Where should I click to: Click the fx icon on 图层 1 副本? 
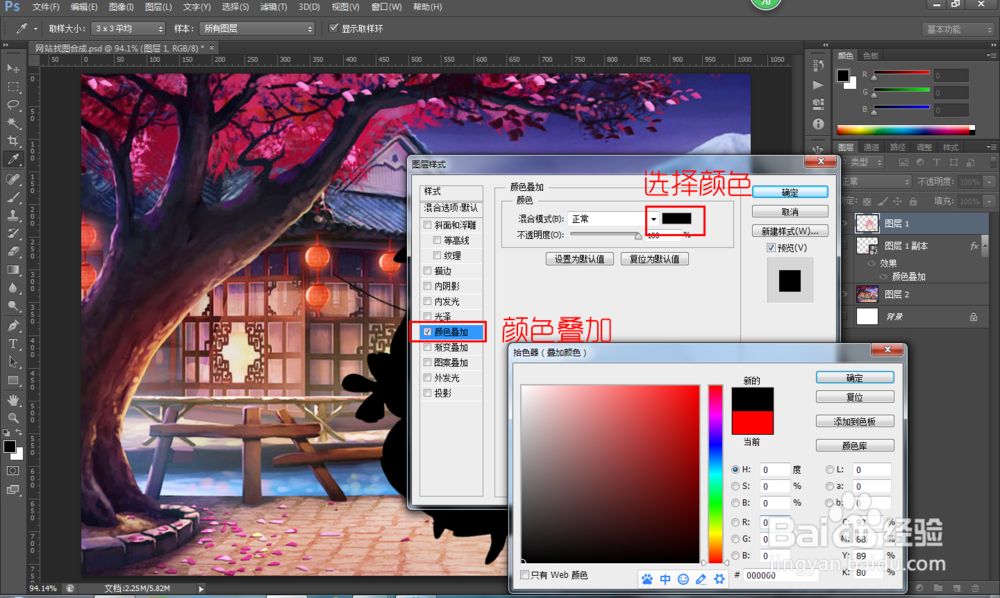coord(974,245)
